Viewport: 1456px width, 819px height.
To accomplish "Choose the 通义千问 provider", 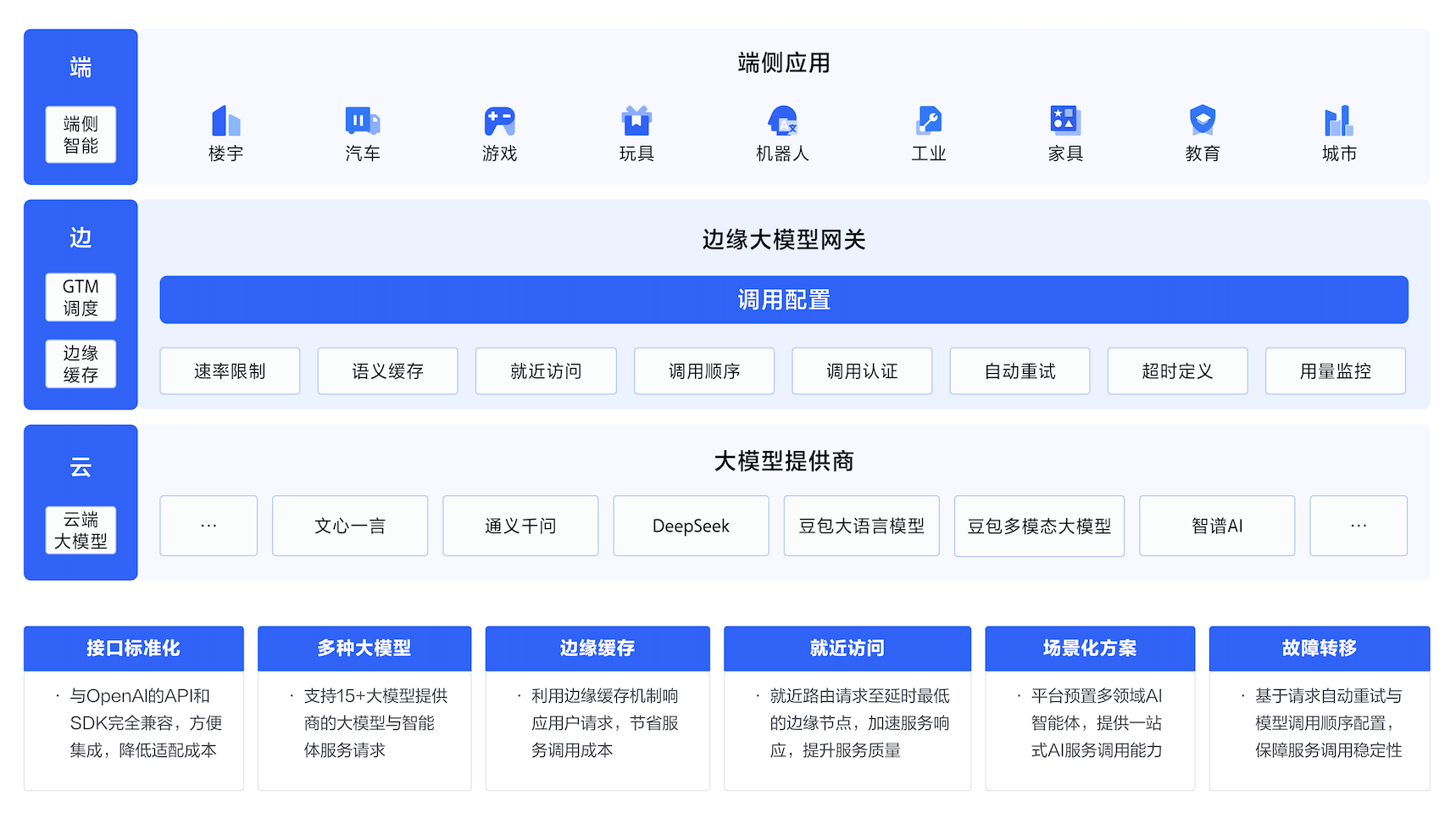I will point(520,526).
